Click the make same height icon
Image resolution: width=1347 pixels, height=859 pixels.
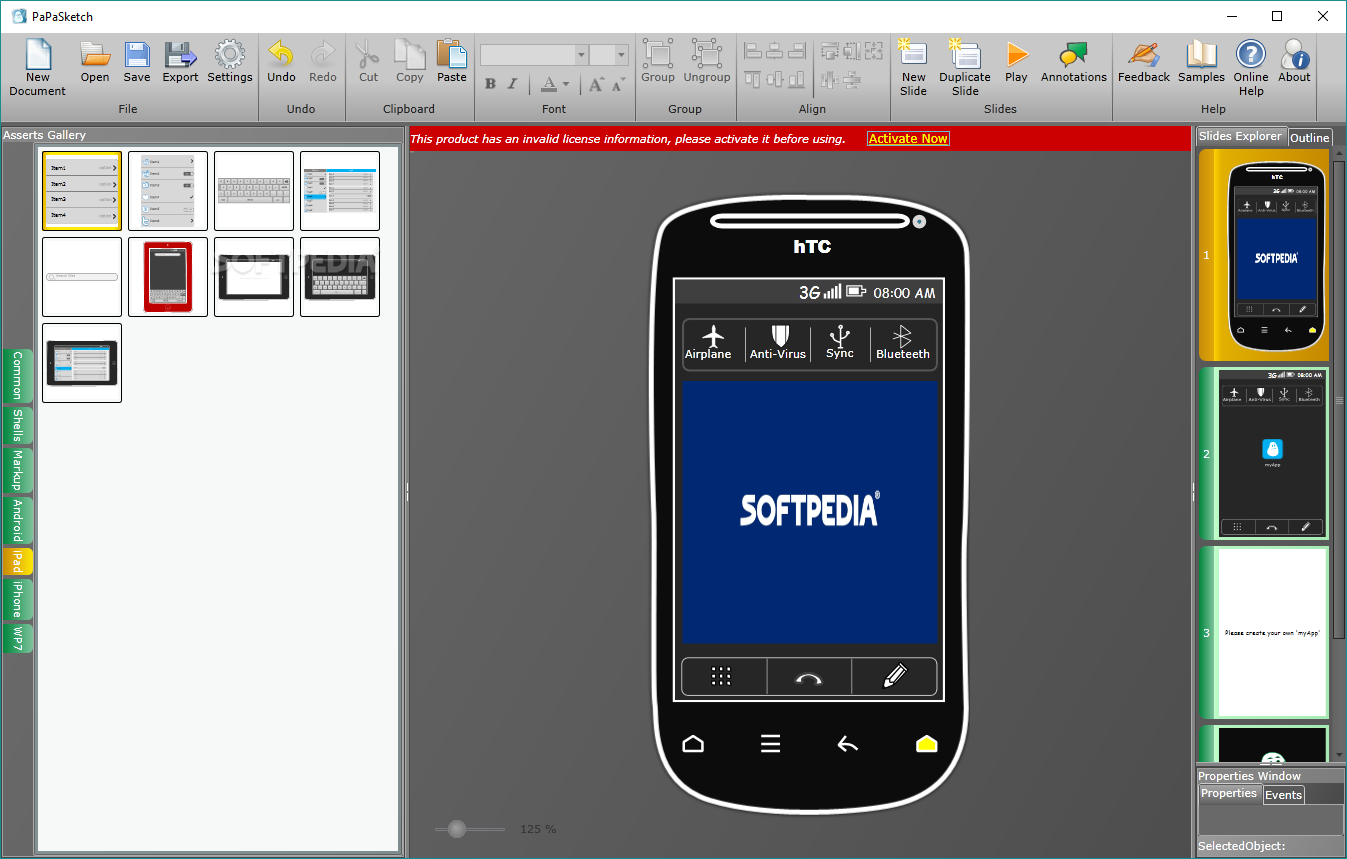click(851, 51)
